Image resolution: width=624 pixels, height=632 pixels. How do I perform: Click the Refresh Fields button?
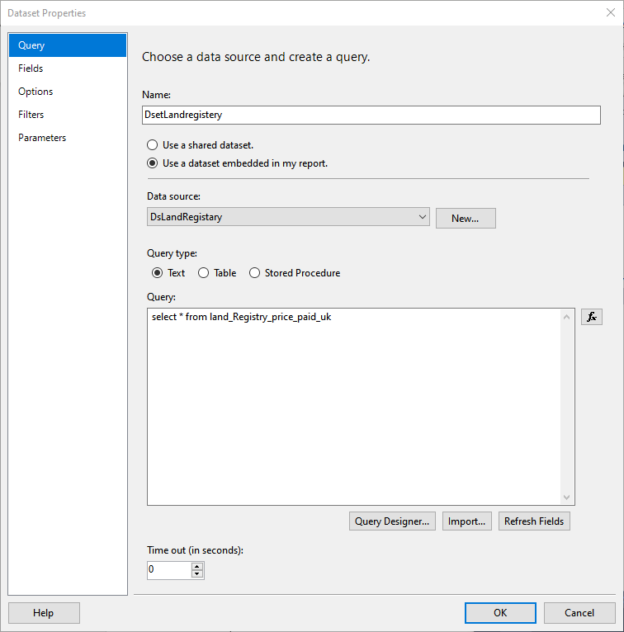(534, 521)
